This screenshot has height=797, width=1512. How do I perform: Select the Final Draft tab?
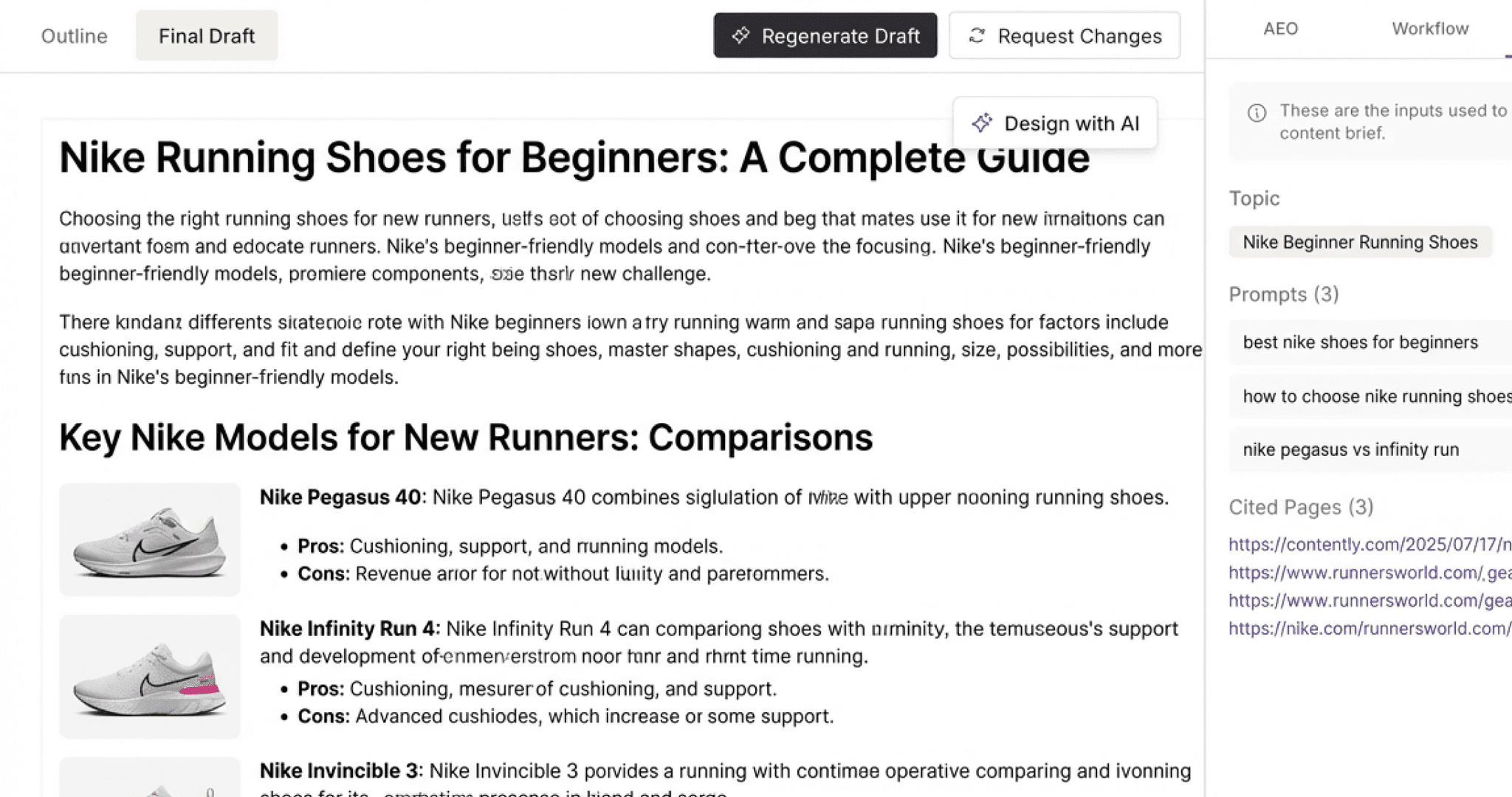point(207,36)
